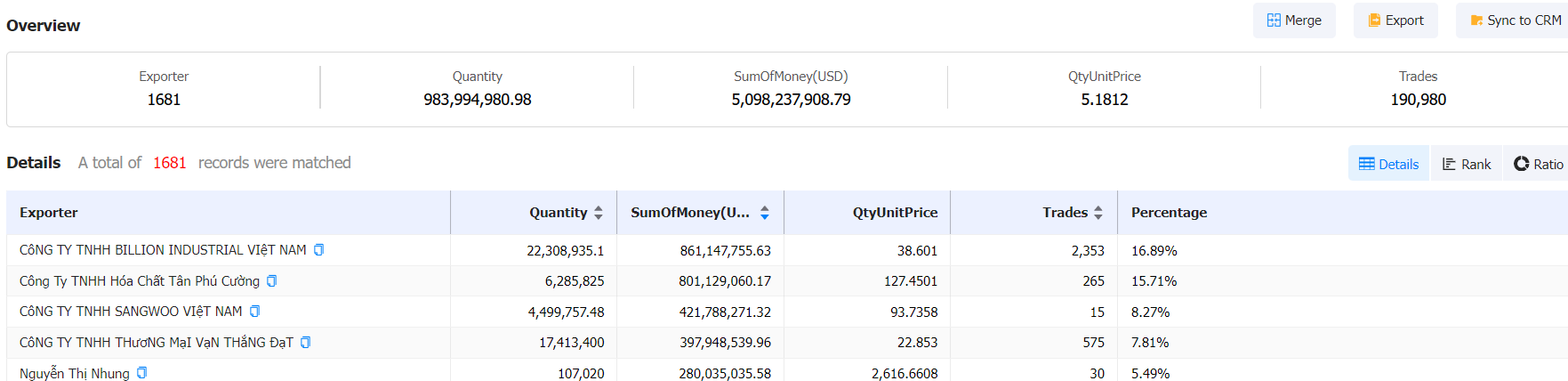1568x381 pixels.
Task: Open CÔNG TY TNHH BILLION INDUSTRIAL VIỆT NAM
Action: (x=163, y=250)
